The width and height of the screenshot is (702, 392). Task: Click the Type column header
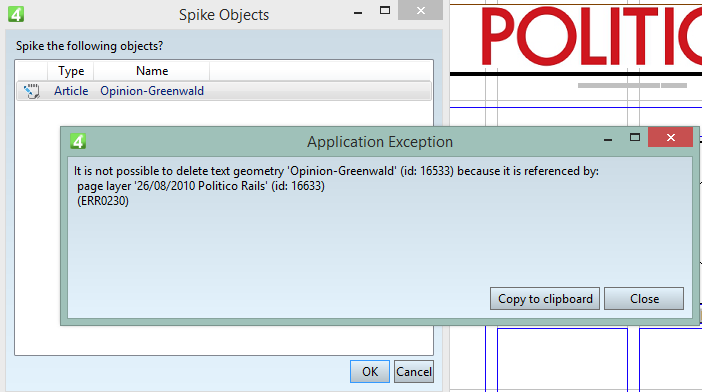71,71
